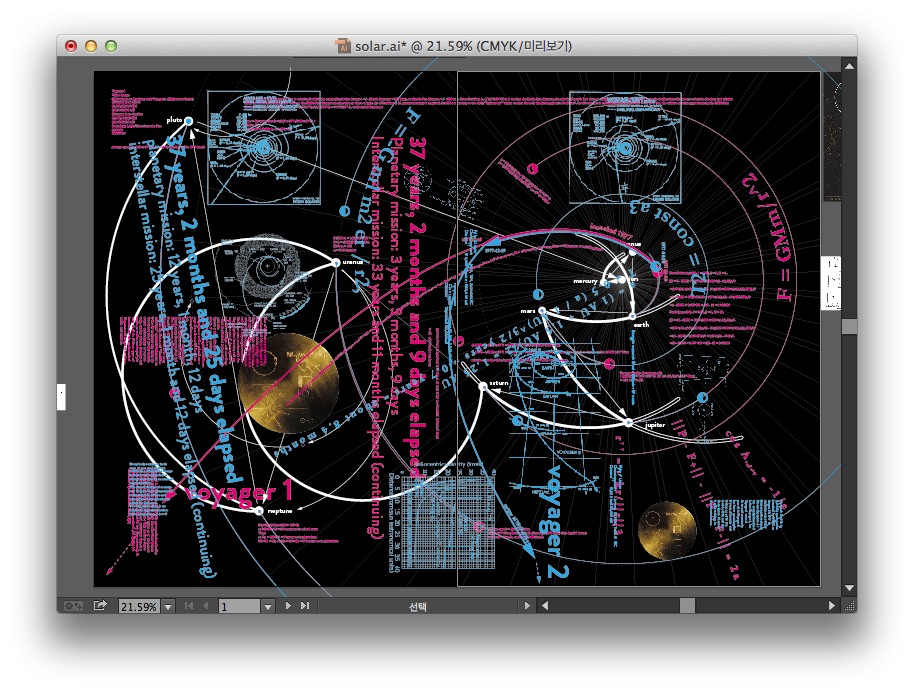Image resolution: width=914 pixels, height=692 pixels.
Task: Zoom the window with green button
Action: pos(111,46)
